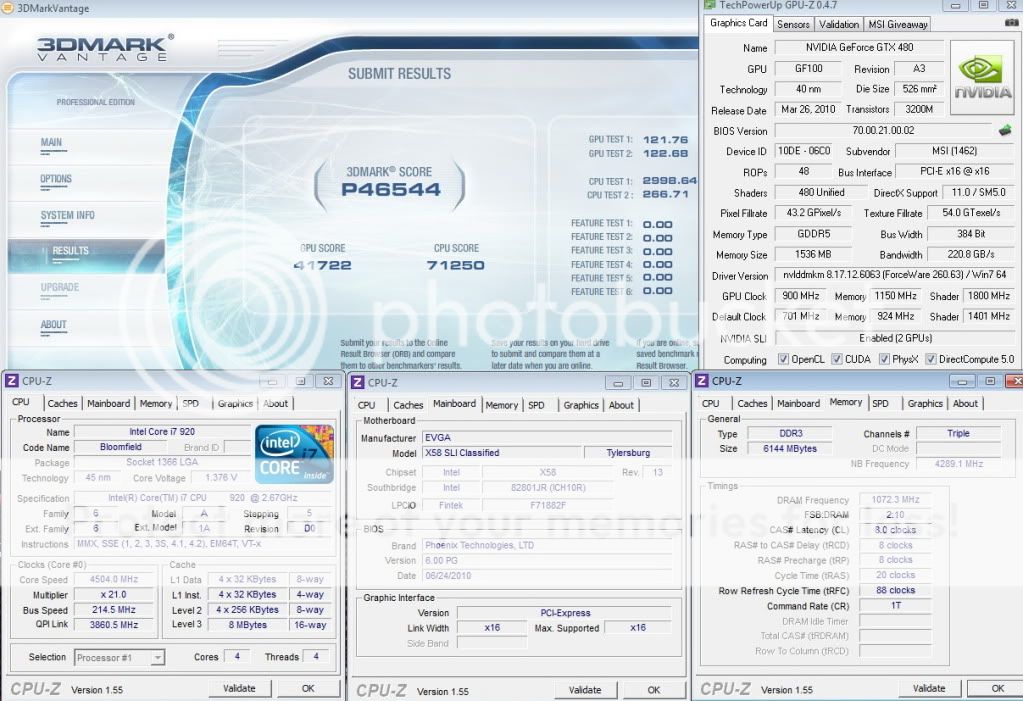Image resolution: width=1023 pixels, height=701 pixels.
Task: Click the 3DMark Vantage logo
Action: point(105,48)
